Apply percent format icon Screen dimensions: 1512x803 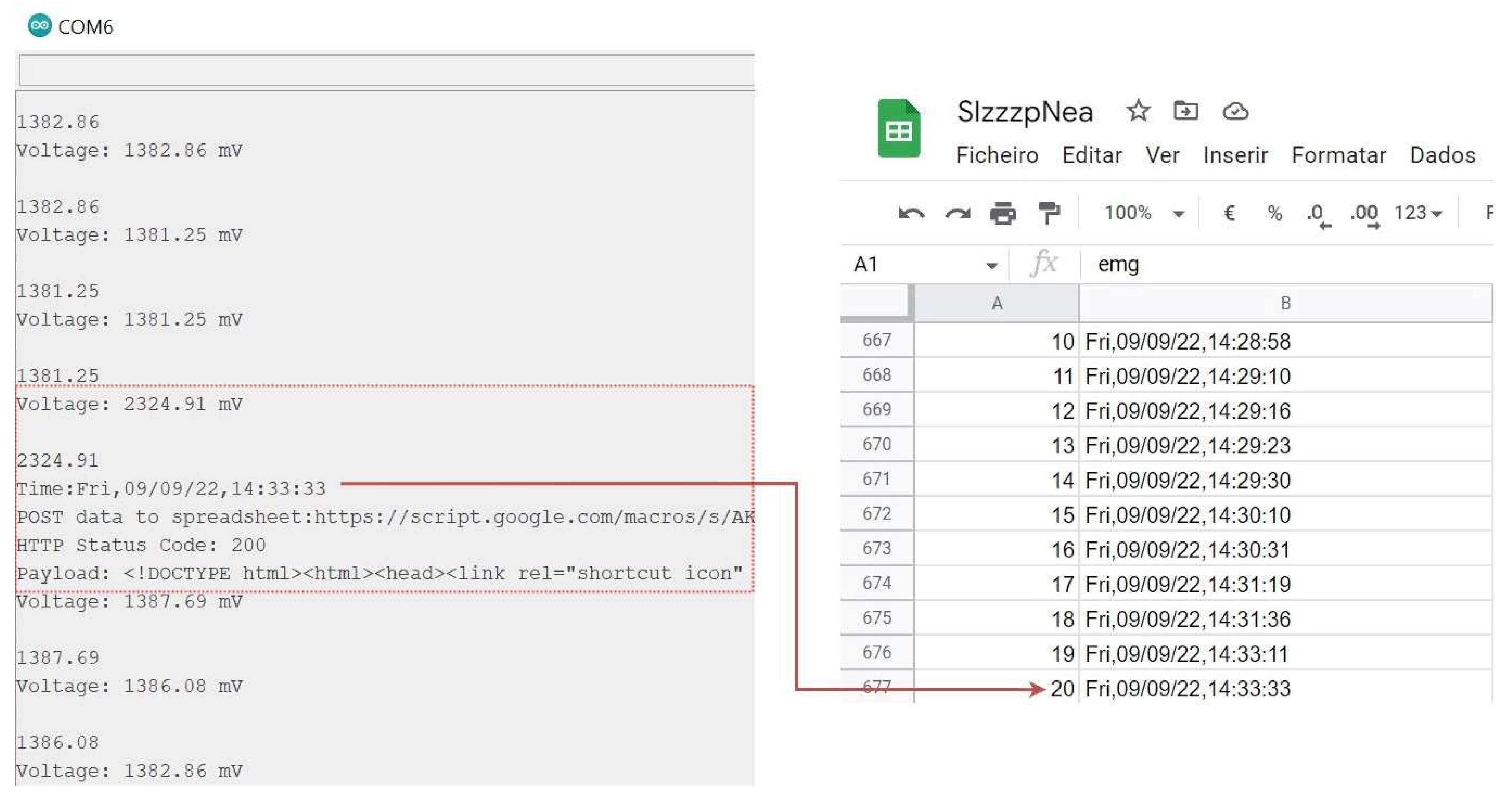(1274, 212)
